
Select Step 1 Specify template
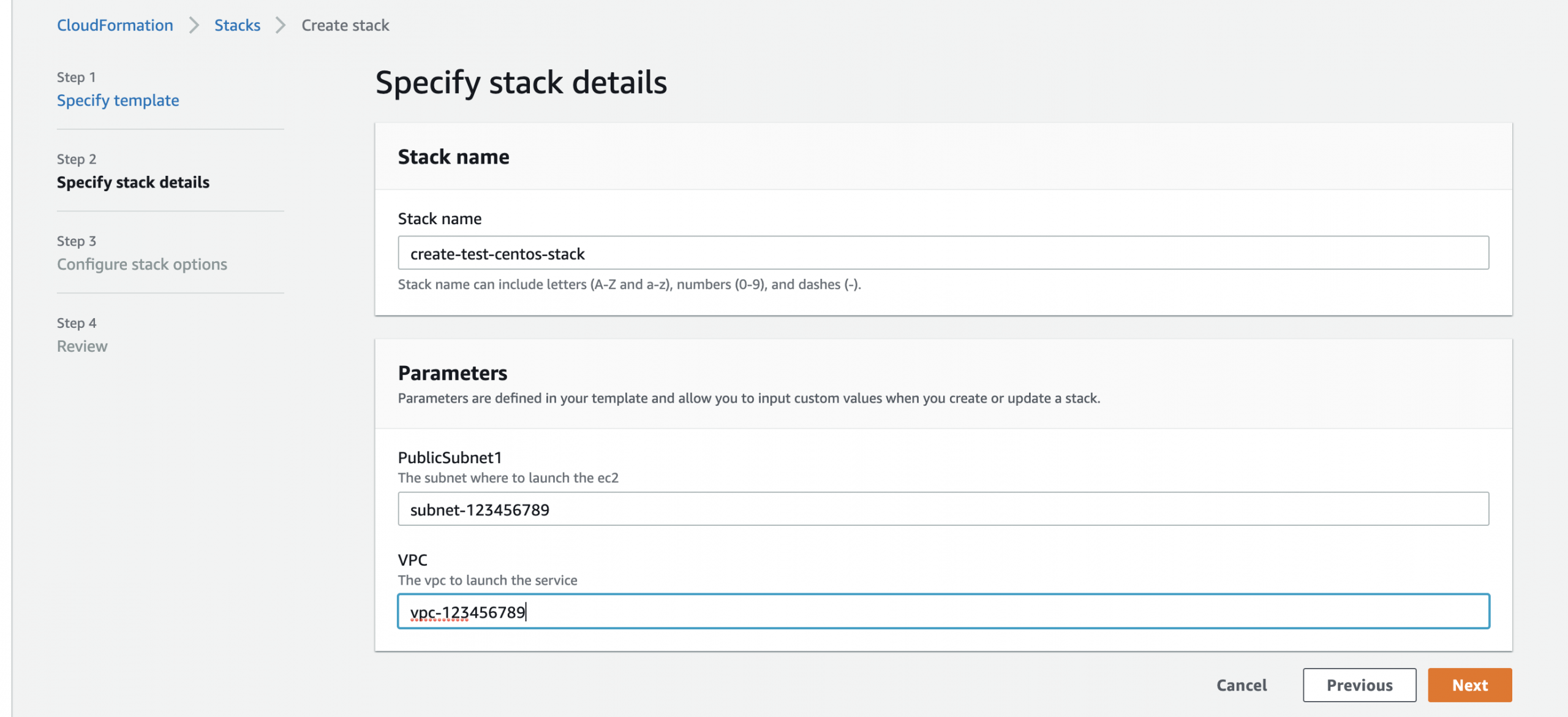[118, 100]
